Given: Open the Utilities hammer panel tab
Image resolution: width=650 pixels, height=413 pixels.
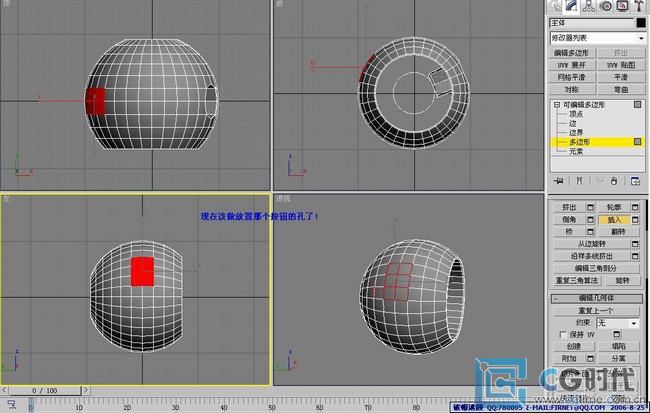Looking at the screenshot, I should [639, 5].
